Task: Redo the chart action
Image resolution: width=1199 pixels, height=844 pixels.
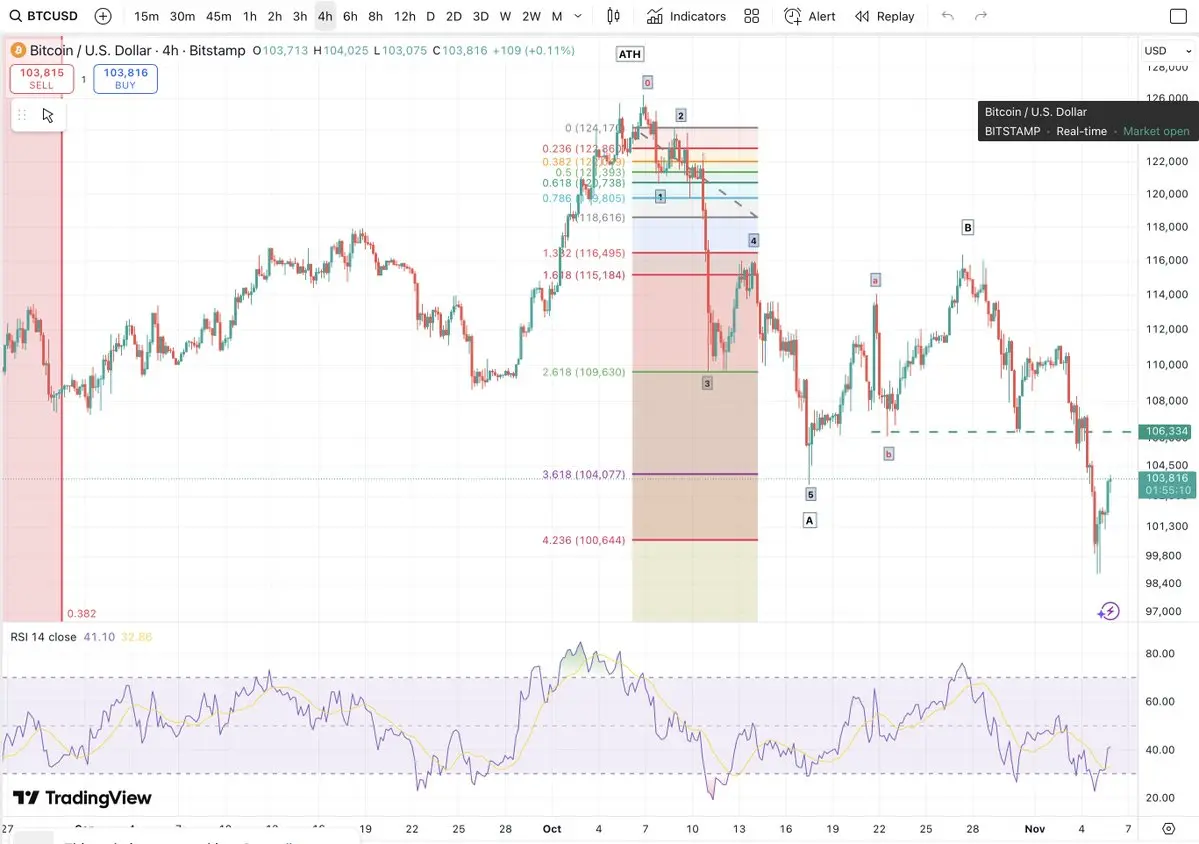Action: pyautogui.click(x=980, y=16)
